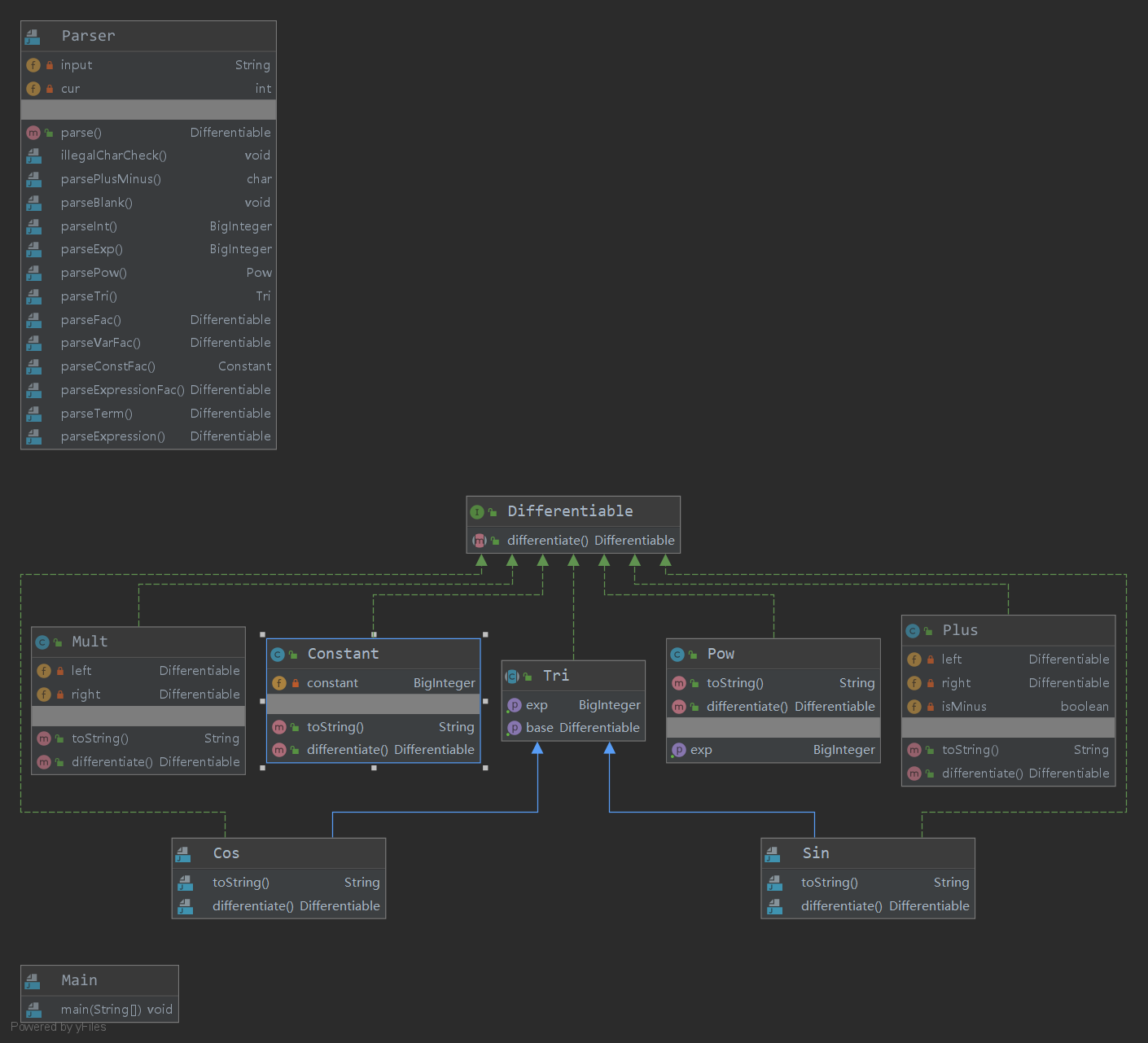The image size is (1148, 1043).
Task: Click the class icon next to Pow
Action: coord(677,655)
